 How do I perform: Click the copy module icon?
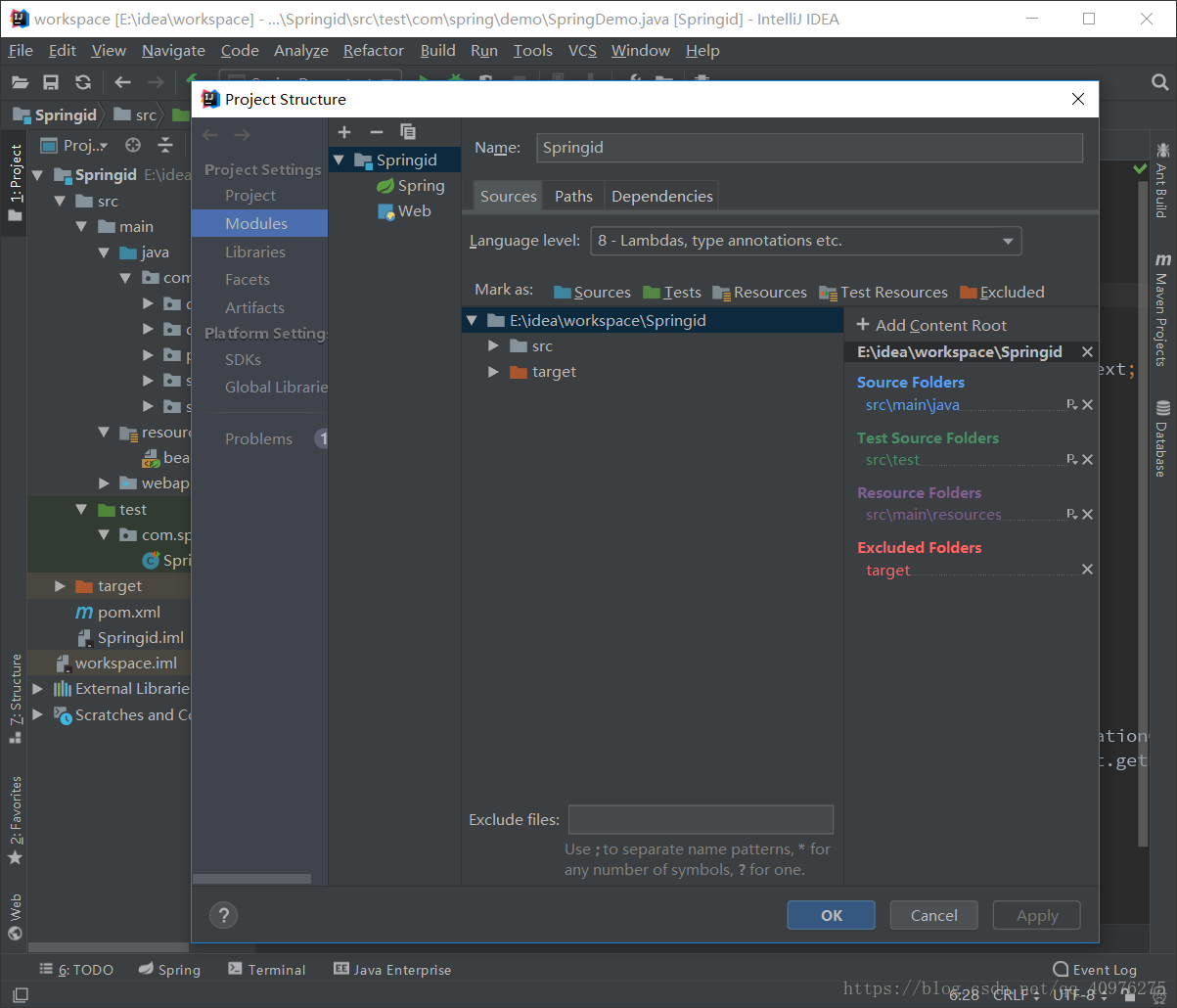tap(408, 132)
